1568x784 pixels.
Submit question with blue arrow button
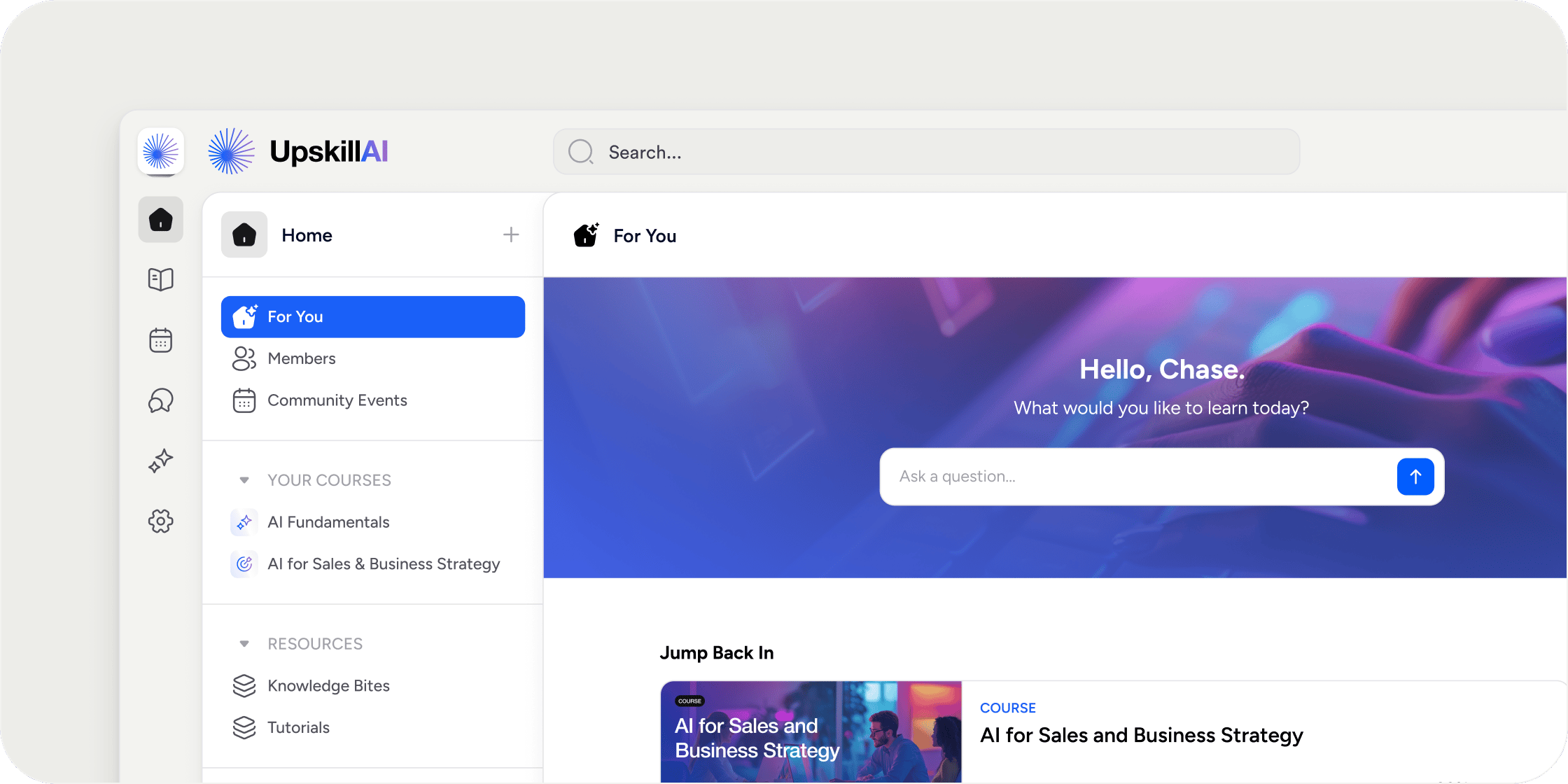click(1415, 477)
